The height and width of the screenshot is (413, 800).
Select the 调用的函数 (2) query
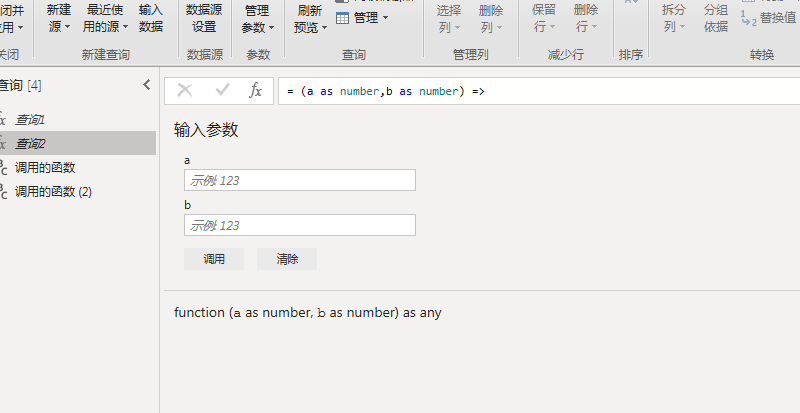point(53,191)
